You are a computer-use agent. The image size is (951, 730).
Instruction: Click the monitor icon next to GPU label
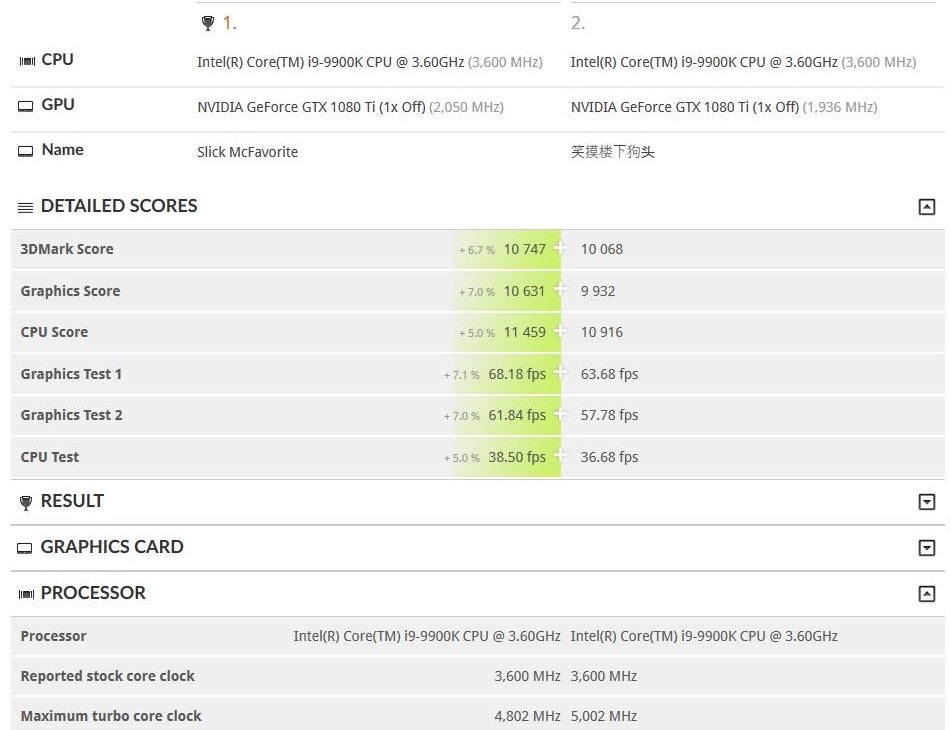click(x=26, y=105)
